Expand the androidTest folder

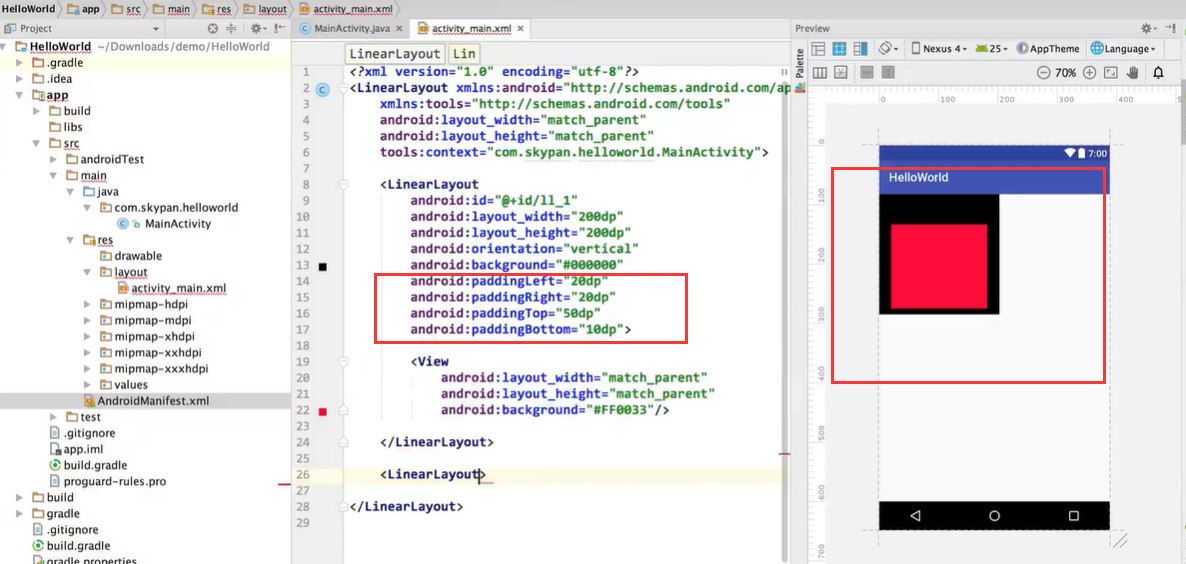pos(53,160)
